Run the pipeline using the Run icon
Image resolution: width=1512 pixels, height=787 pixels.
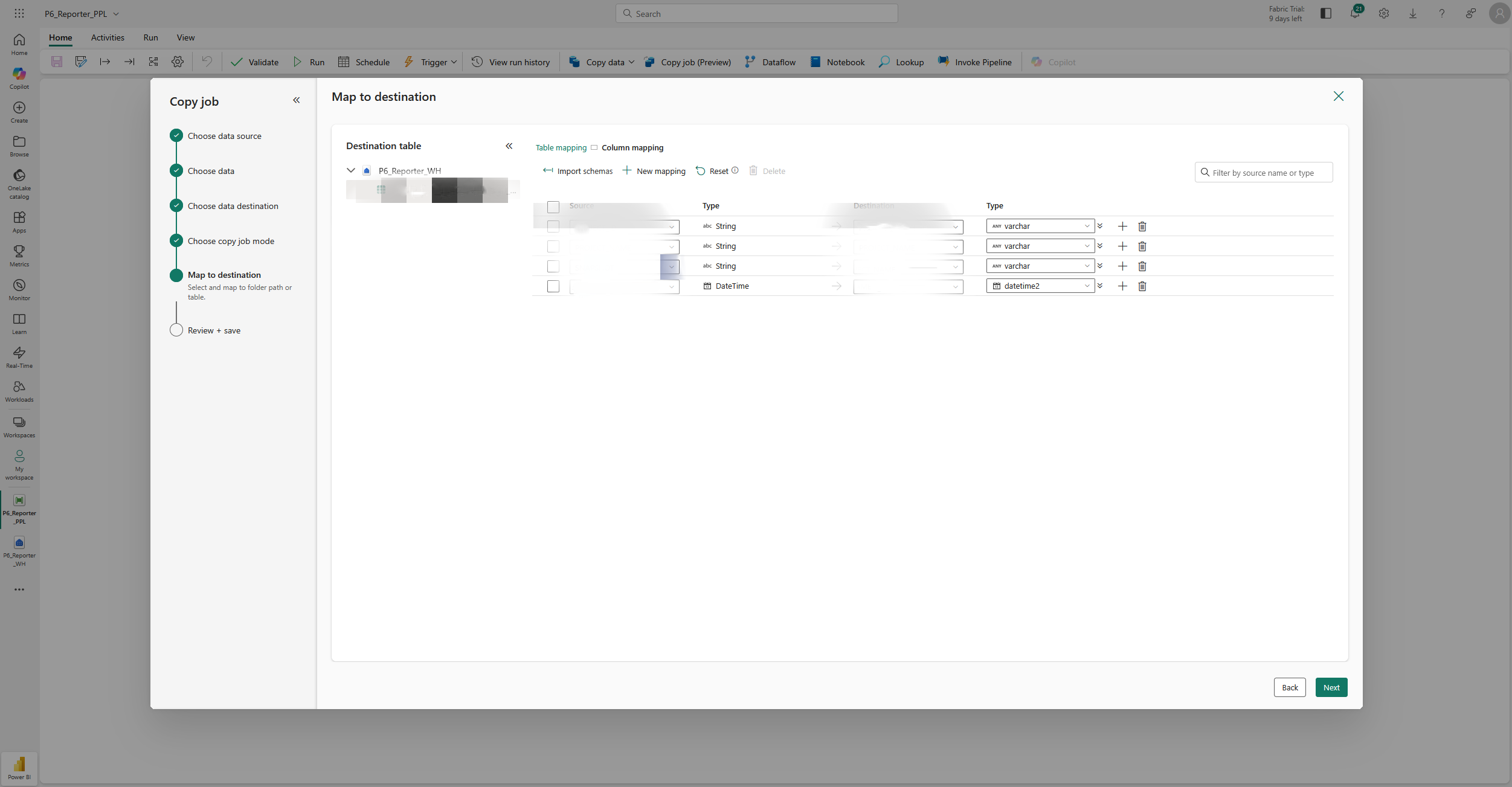[x=297, y=62]
